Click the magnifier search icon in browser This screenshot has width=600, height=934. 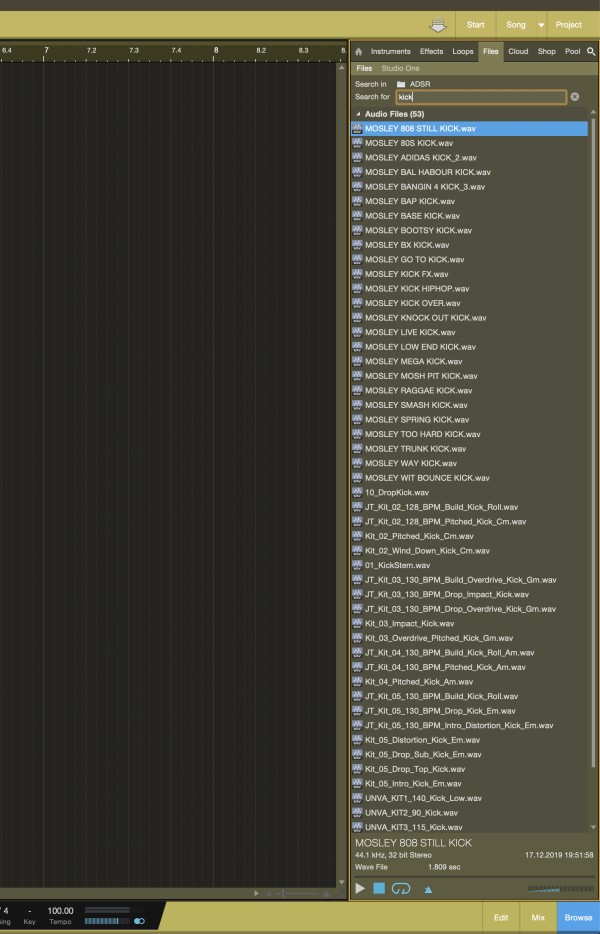point(591,51)
